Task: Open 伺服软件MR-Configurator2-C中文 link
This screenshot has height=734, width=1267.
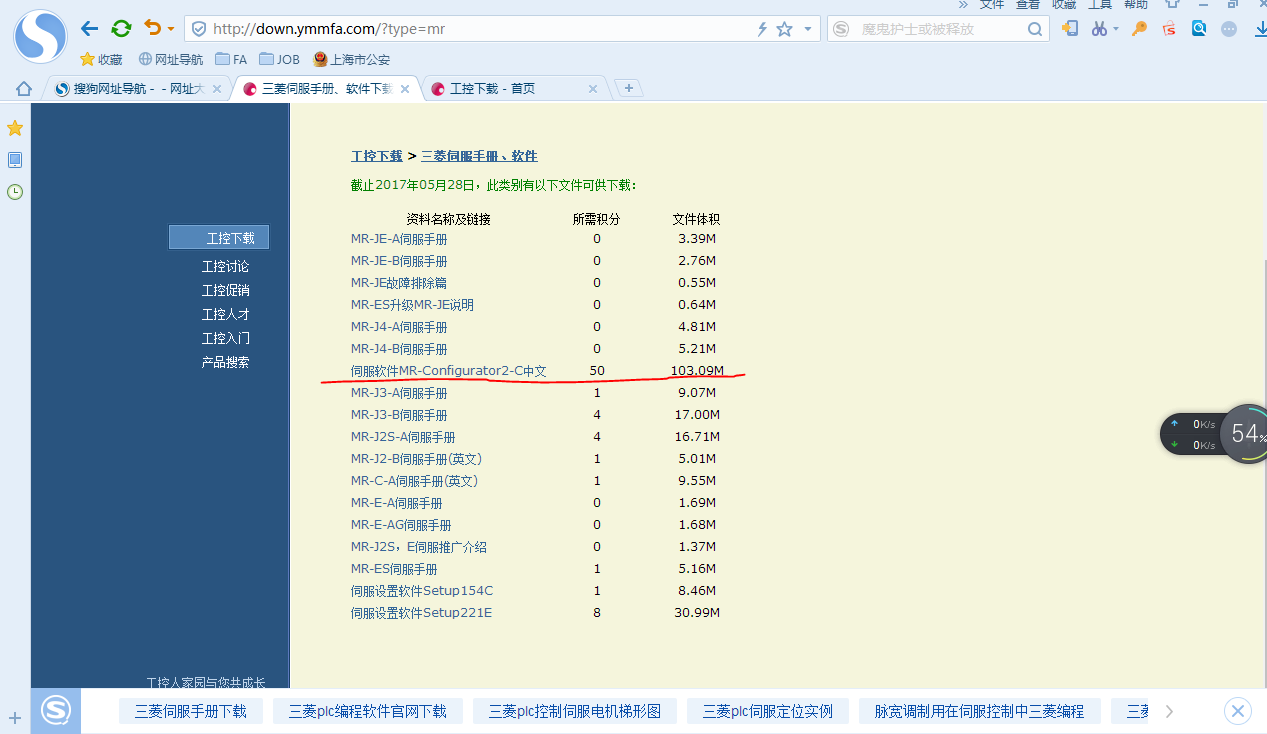Action: pyautogui.click(x=448, y=371)
